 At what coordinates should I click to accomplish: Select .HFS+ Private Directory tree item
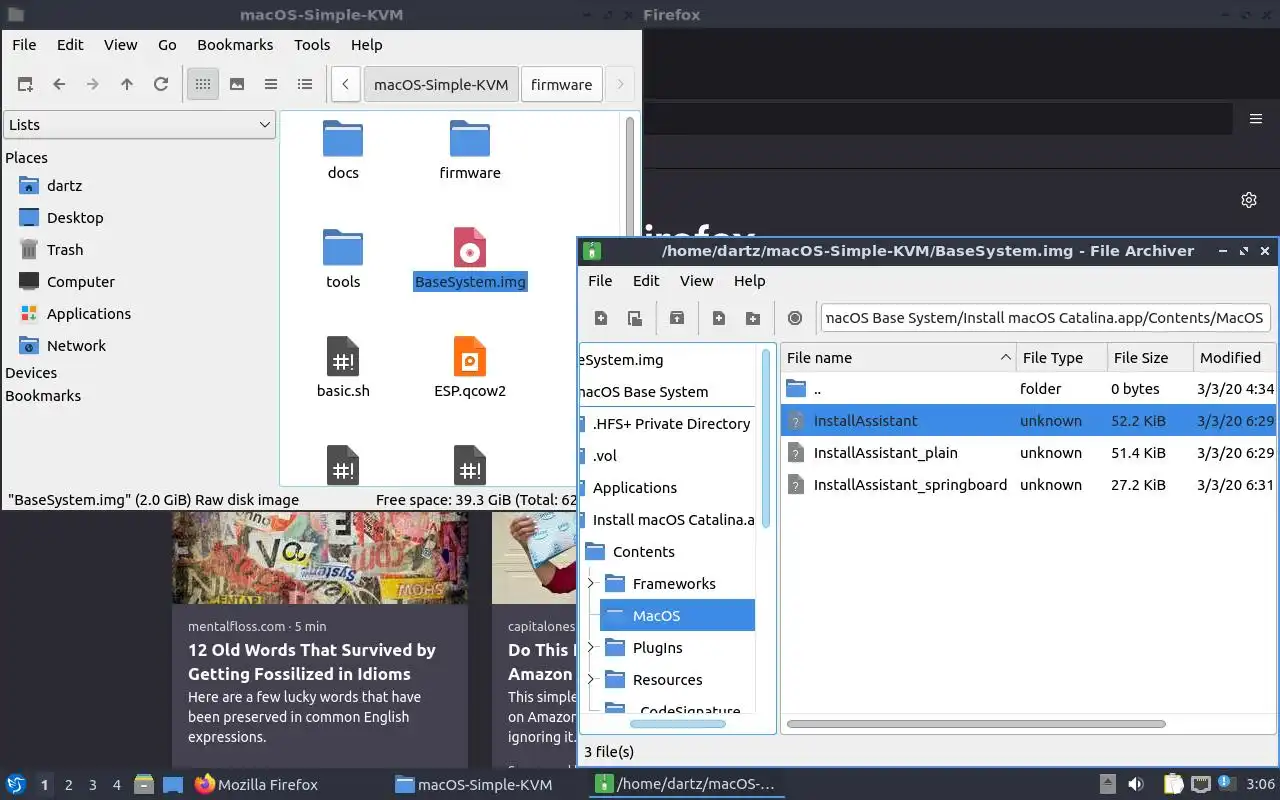670,424
